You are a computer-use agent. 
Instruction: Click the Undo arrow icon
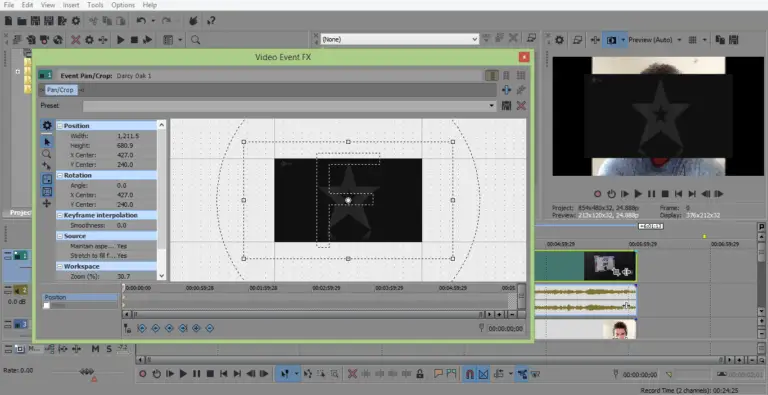coord(141,21)
